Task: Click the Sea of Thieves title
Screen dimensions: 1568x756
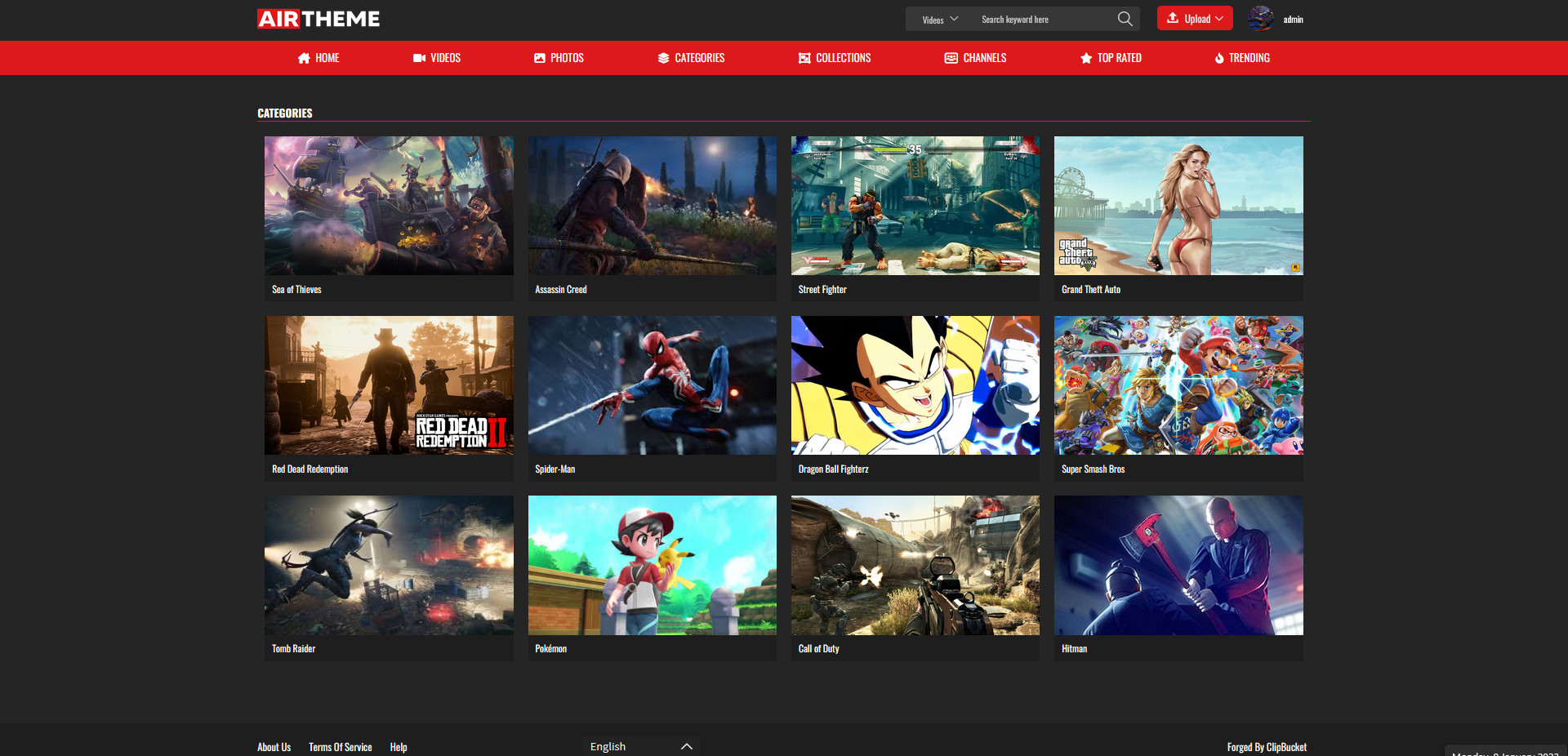Action: 296,290
